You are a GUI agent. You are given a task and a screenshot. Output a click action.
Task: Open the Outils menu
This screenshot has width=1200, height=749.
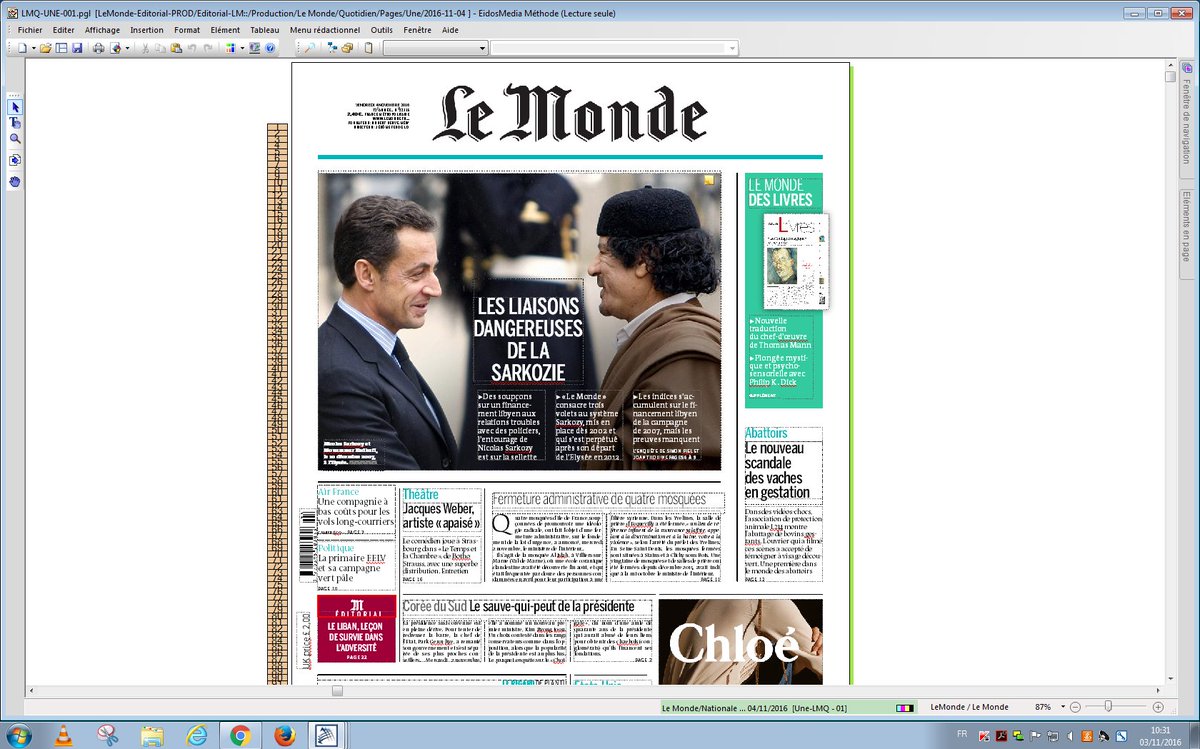[382, 30]
